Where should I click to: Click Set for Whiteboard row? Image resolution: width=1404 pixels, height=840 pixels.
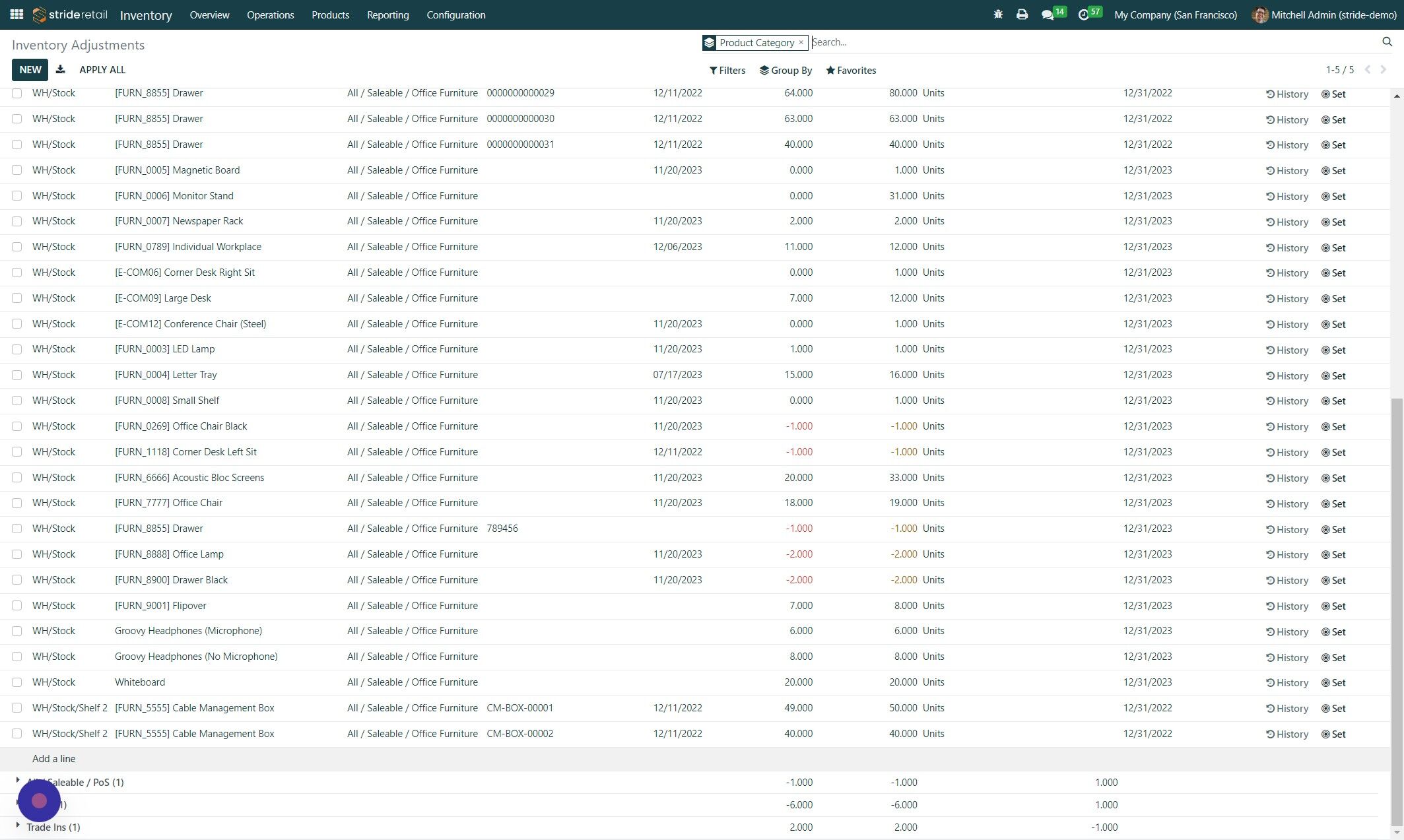[x=1333, y=683]
